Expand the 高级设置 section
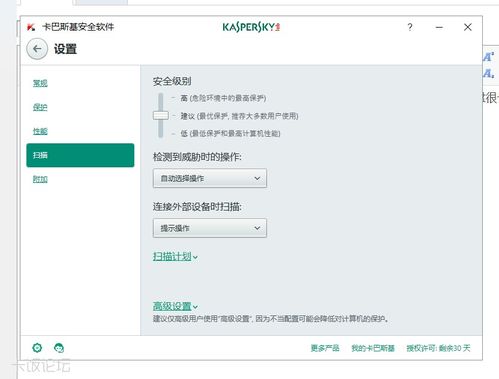 (175, 306)
